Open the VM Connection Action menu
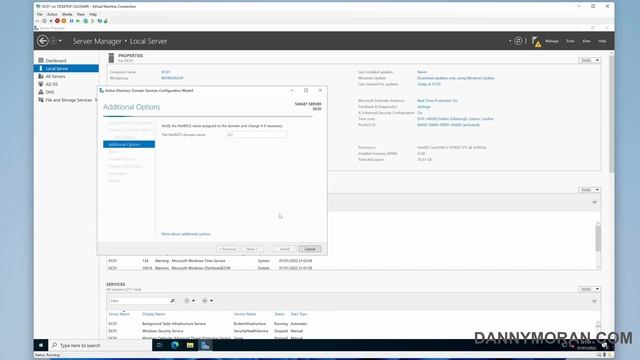This screenshot has height=360, width=640. tap(52, 14)
